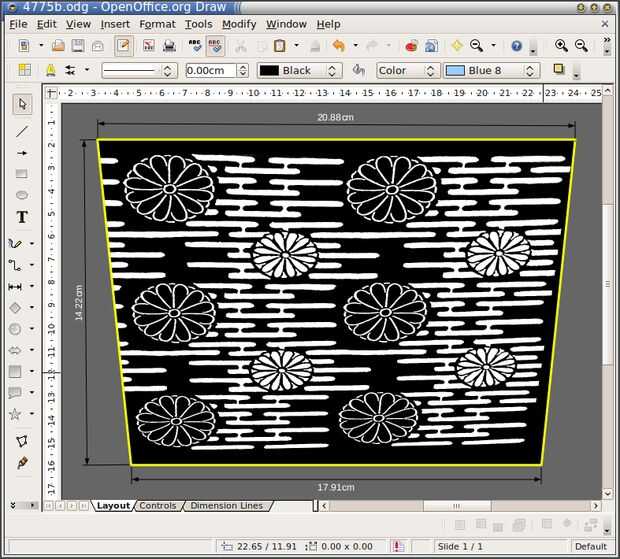Click the line width 0.00cm field
This screenshot has width=620, height=559.
(x=211, y=71)
